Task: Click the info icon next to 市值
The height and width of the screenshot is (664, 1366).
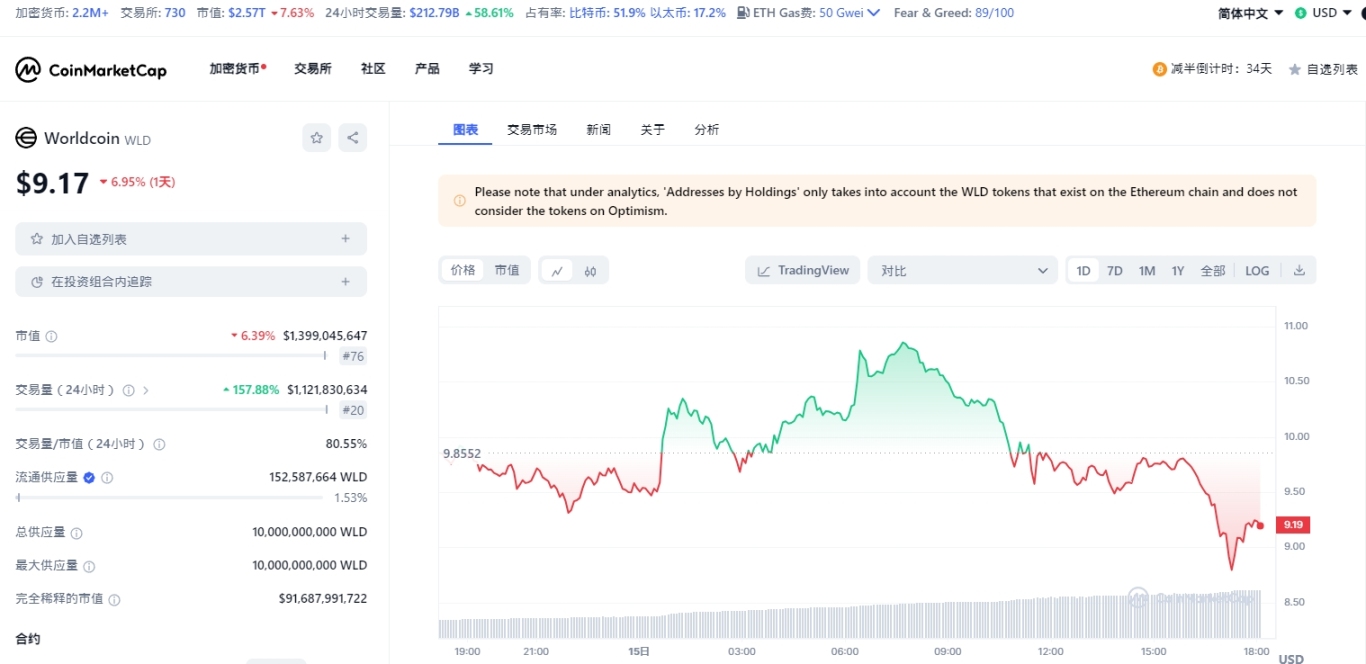Action: tap(52, 337)
